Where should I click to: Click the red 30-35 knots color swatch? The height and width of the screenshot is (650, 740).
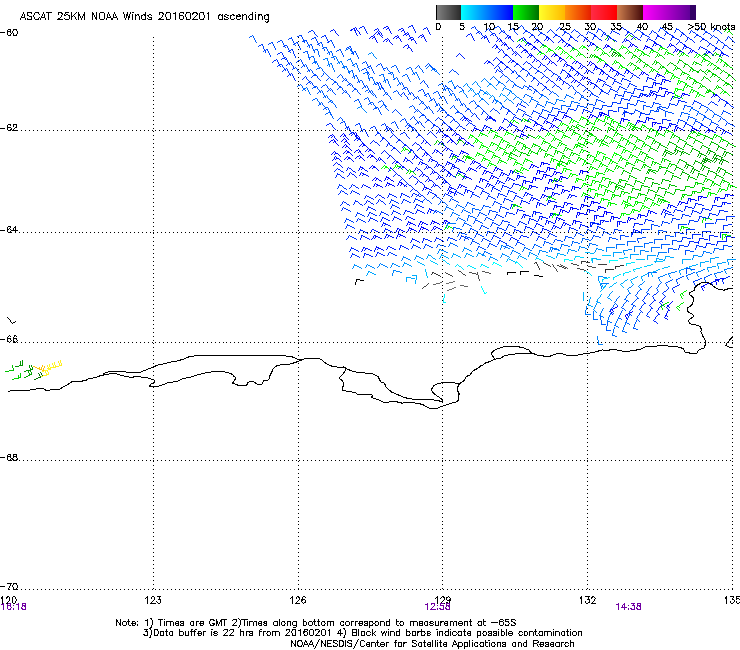point(604,12)
